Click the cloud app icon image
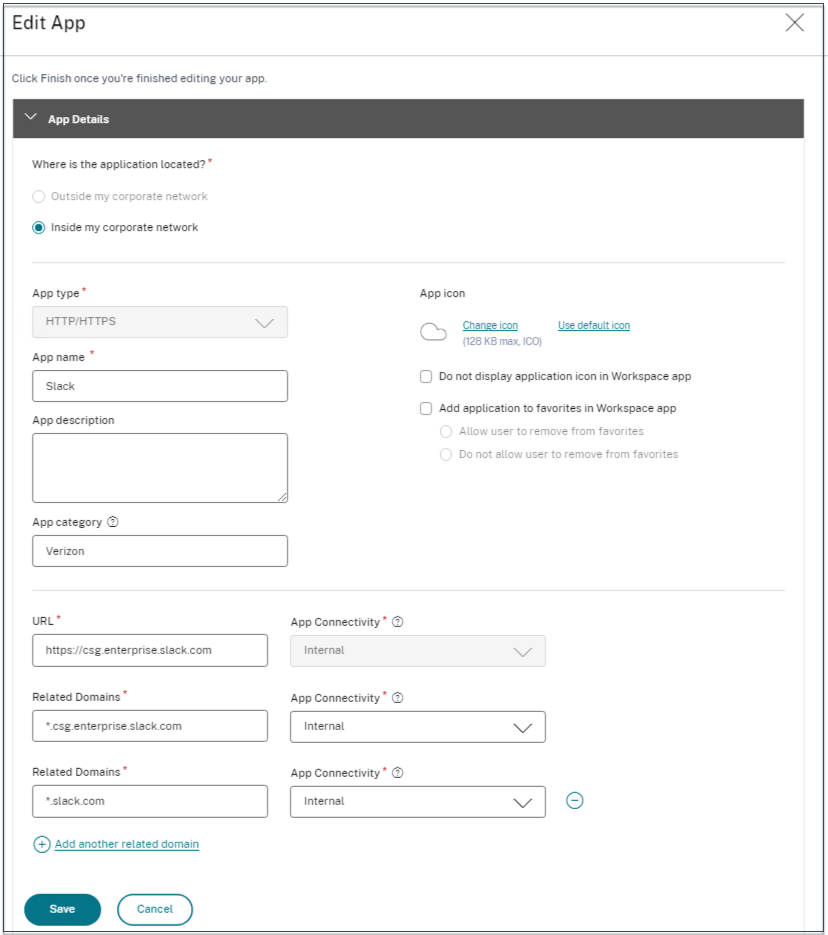The height and width of the screenshot is (935, 828). click(433, 333)
